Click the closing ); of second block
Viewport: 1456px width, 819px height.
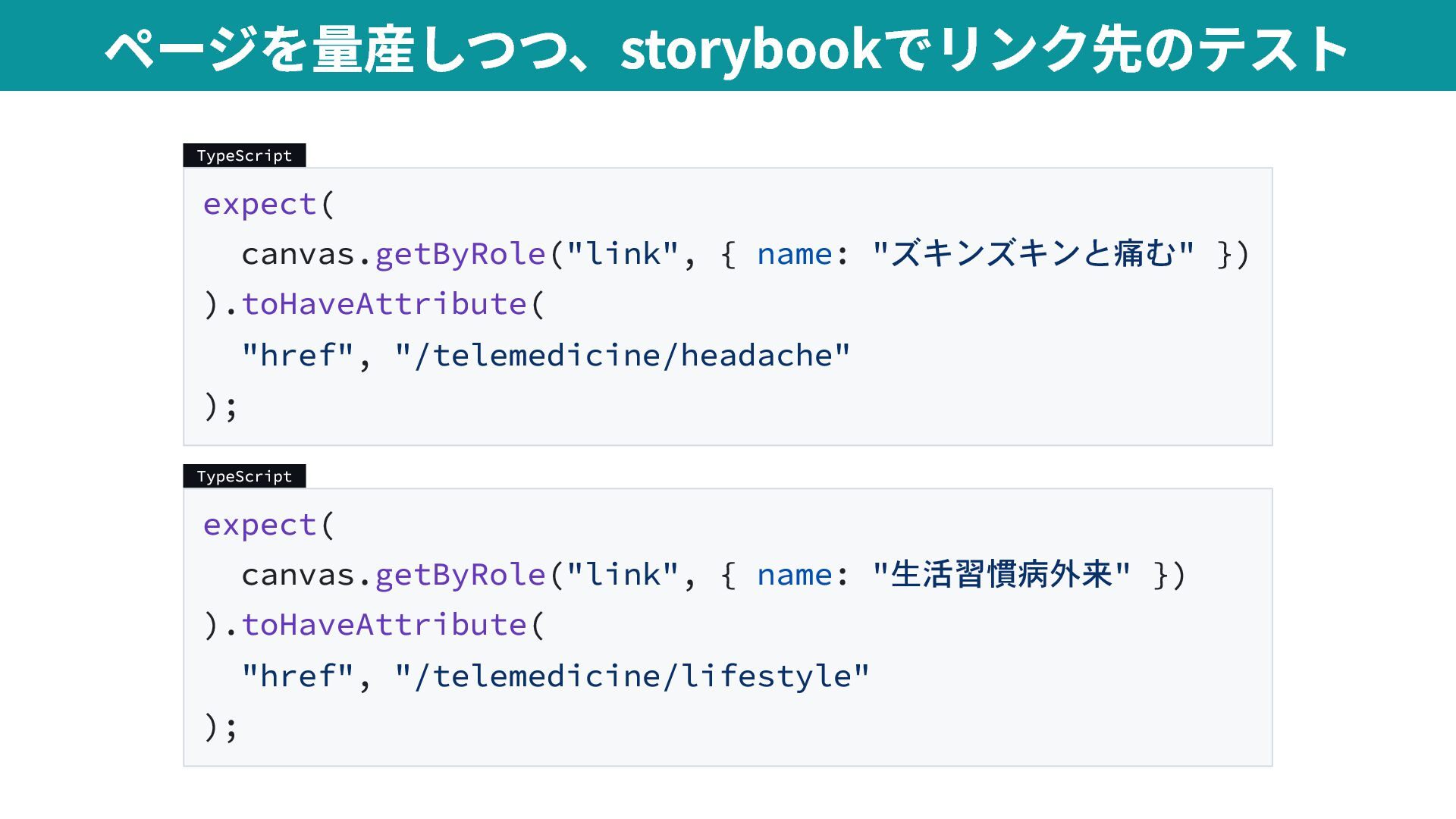[x=221, y=726]
